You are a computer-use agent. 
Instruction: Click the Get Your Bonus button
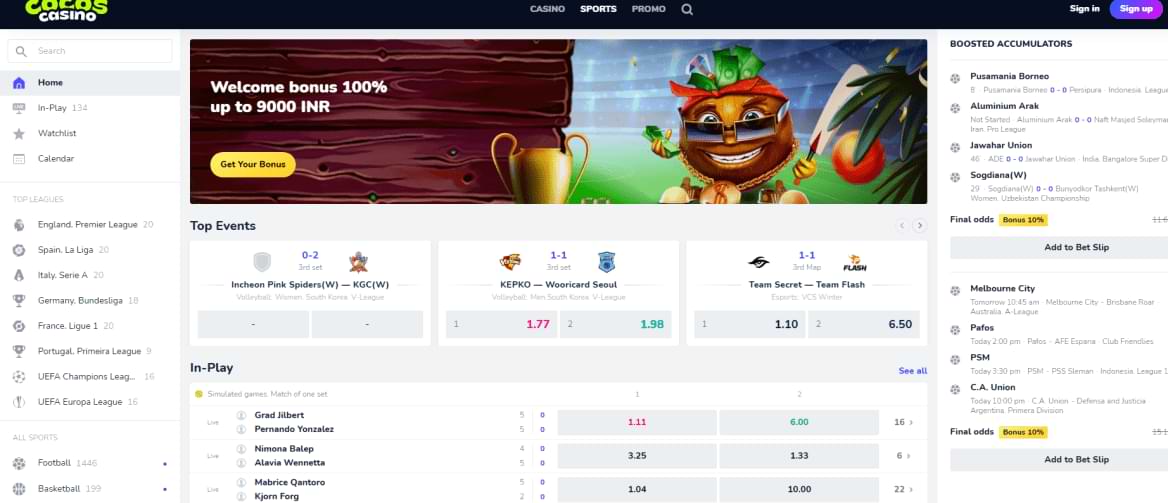[x=253, y=165]
